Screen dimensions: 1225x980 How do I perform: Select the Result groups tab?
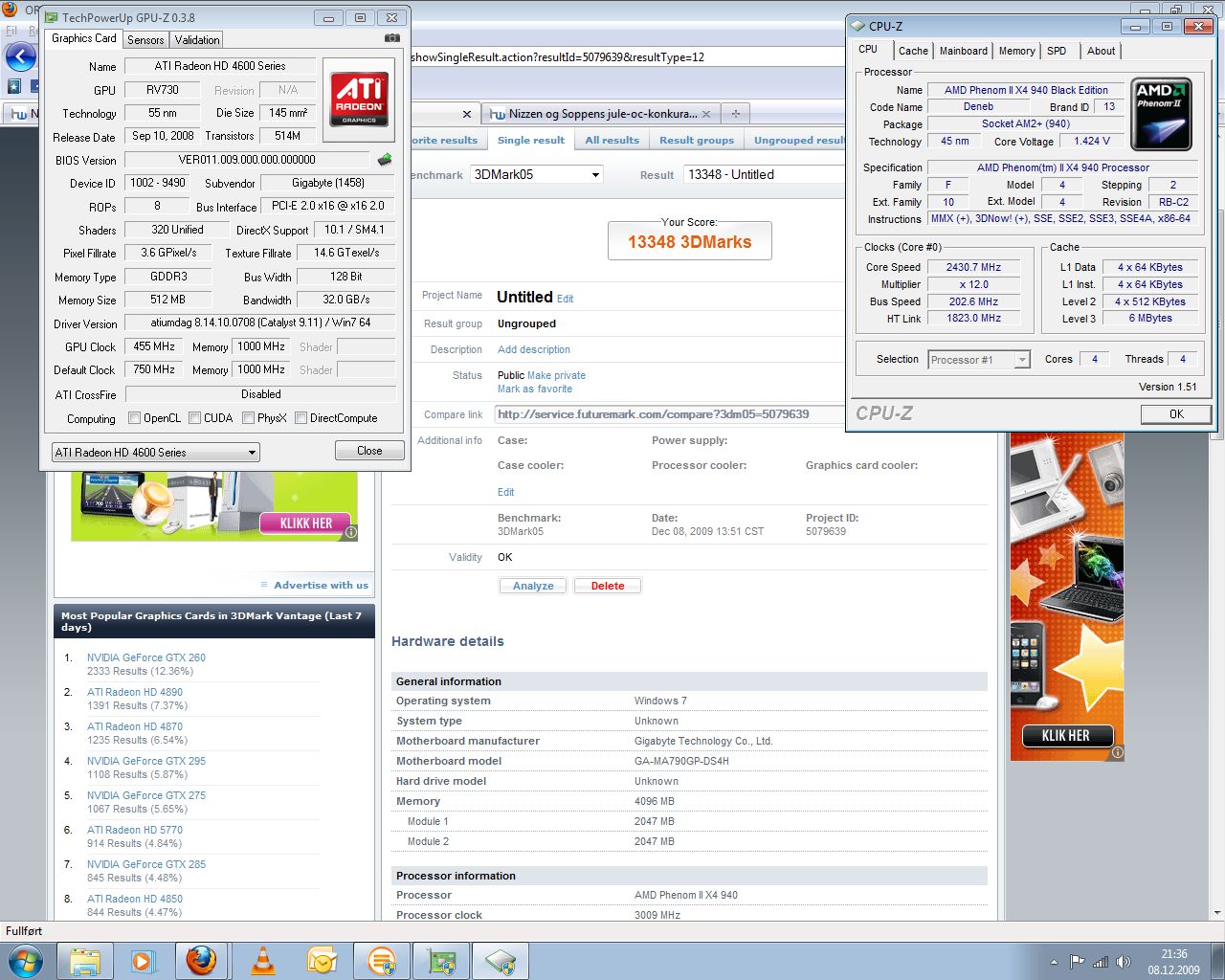[x=697, y=140]
